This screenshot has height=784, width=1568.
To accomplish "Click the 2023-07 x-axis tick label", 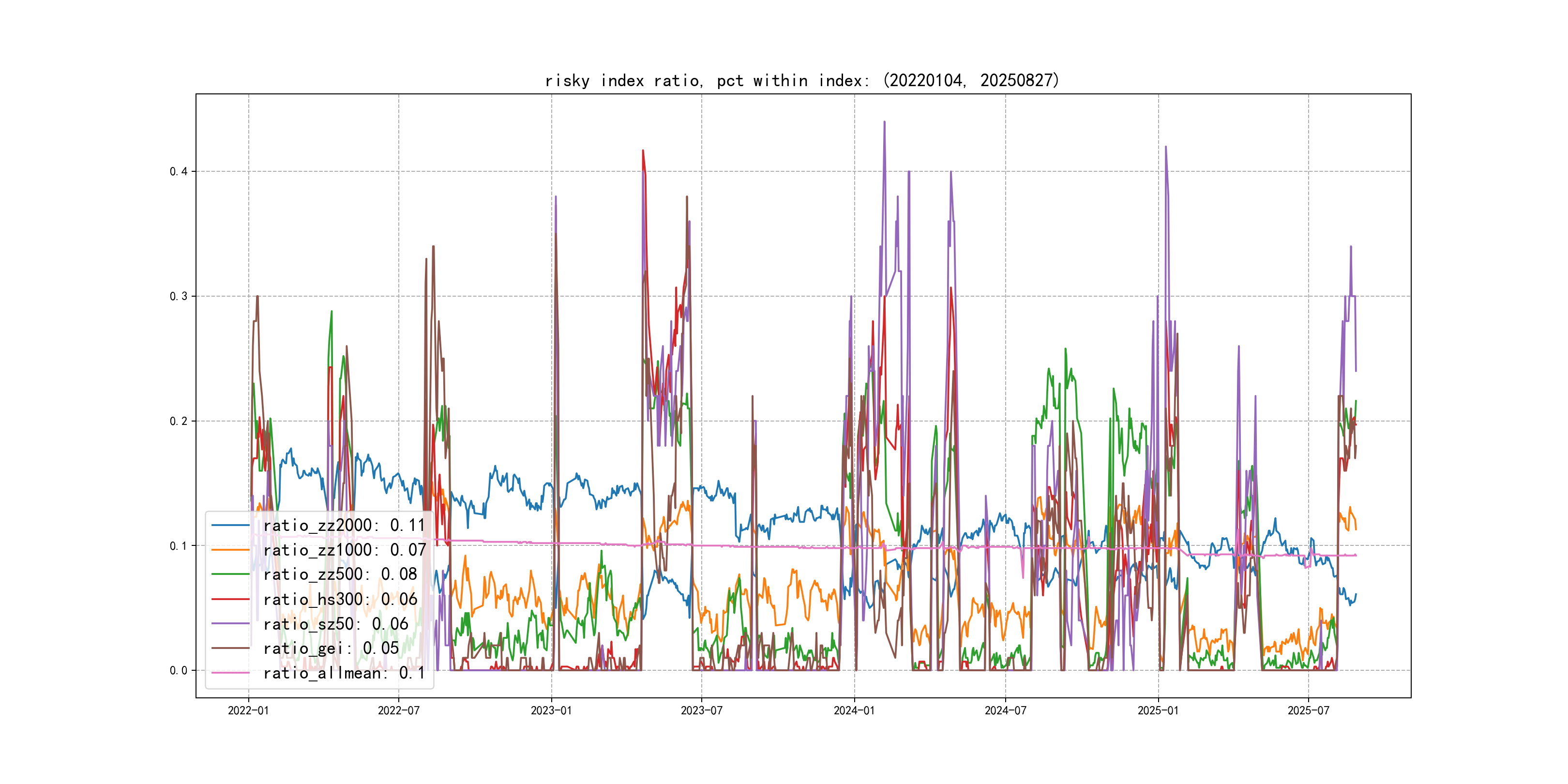I will [701, 710].
